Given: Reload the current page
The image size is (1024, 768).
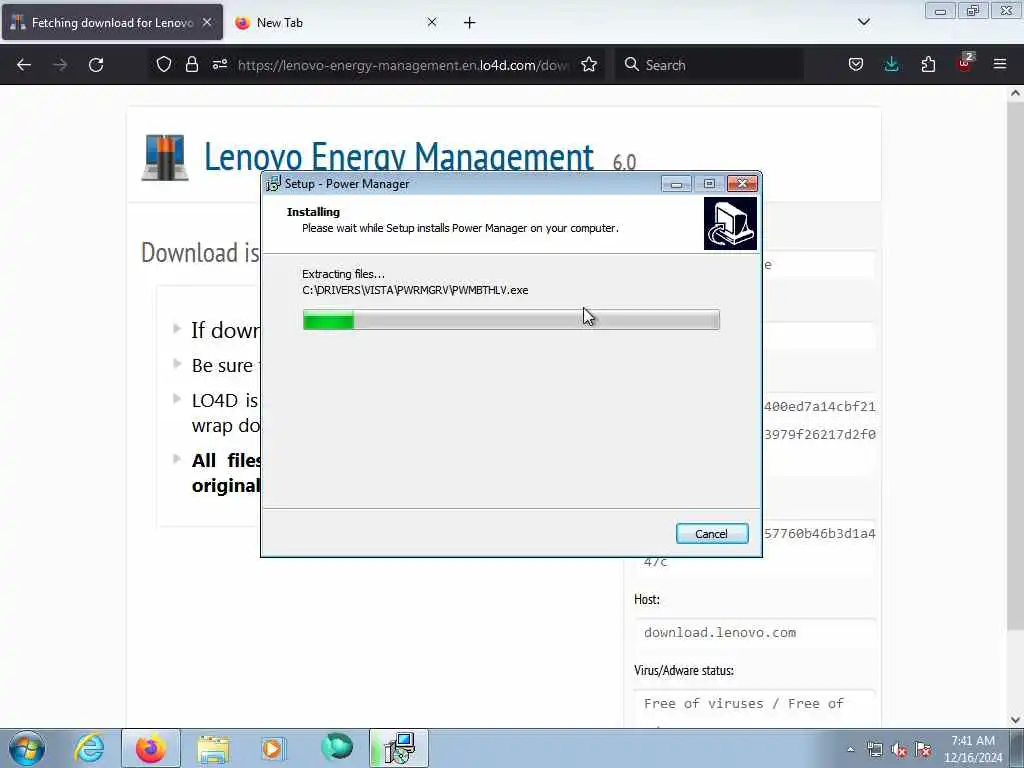Looking at the screenshot, I should point(96,65).
